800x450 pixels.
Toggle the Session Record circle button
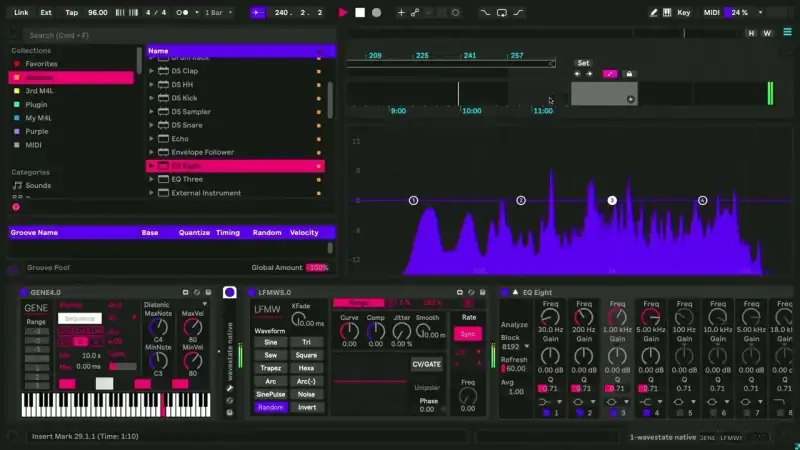(455, 13)
